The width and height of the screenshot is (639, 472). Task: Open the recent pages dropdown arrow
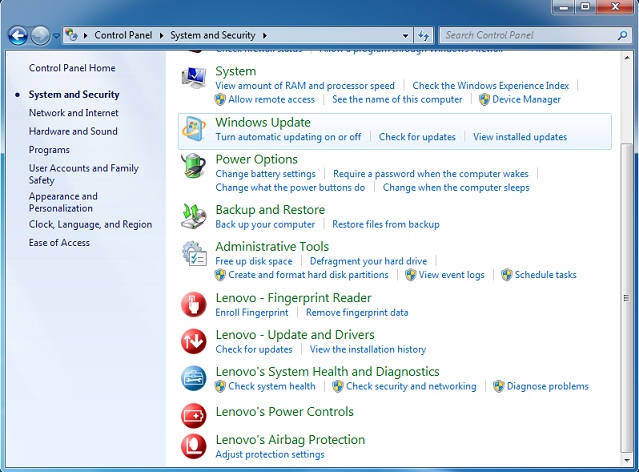pos(56,36)
